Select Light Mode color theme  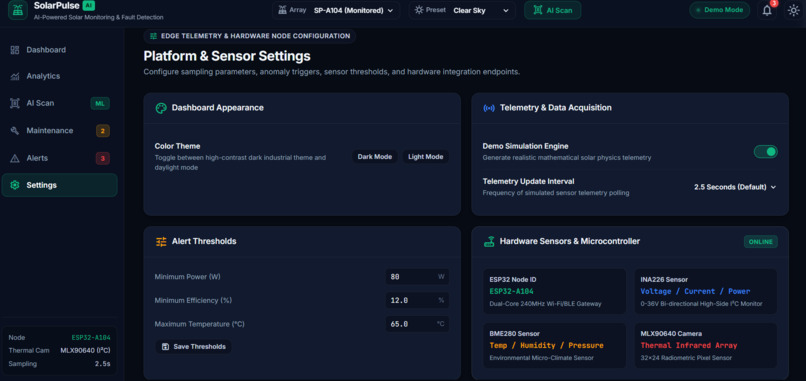(426, 157)
